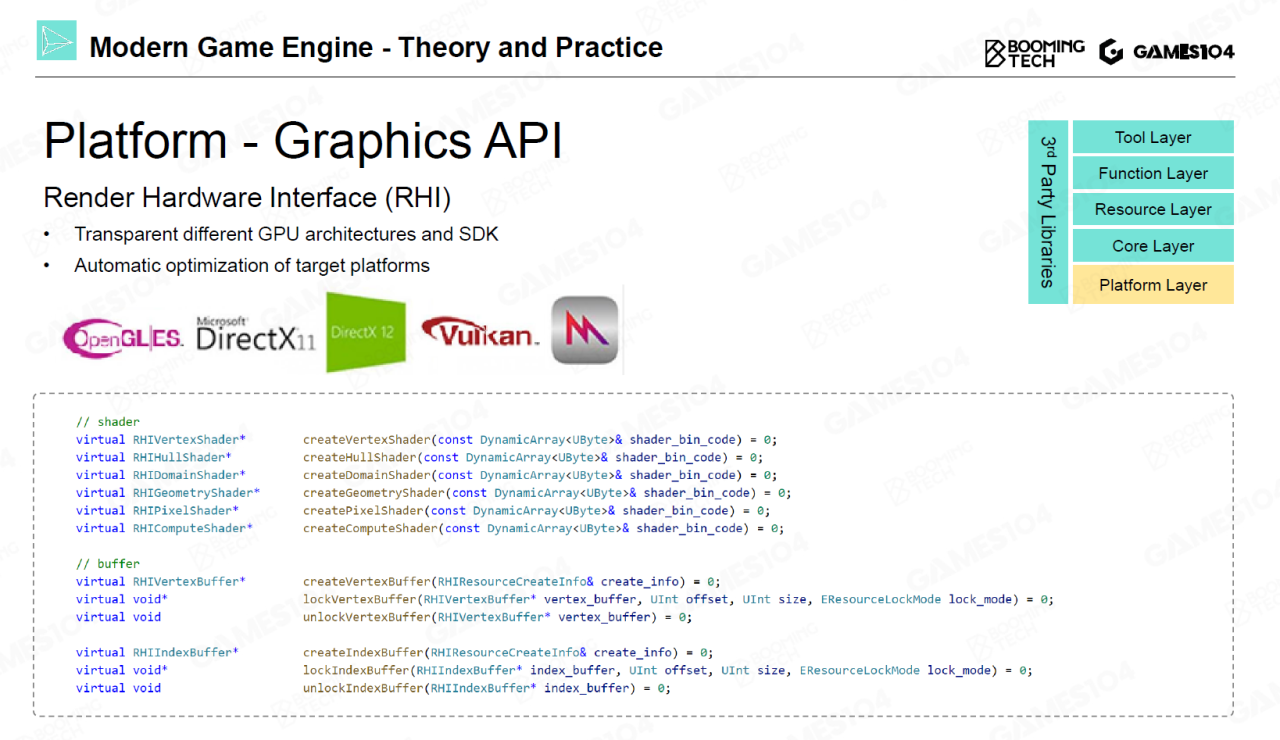Click the GAMES104 logo
1280x740 pixels.
pyautogui.click(x=1166, y=52)
